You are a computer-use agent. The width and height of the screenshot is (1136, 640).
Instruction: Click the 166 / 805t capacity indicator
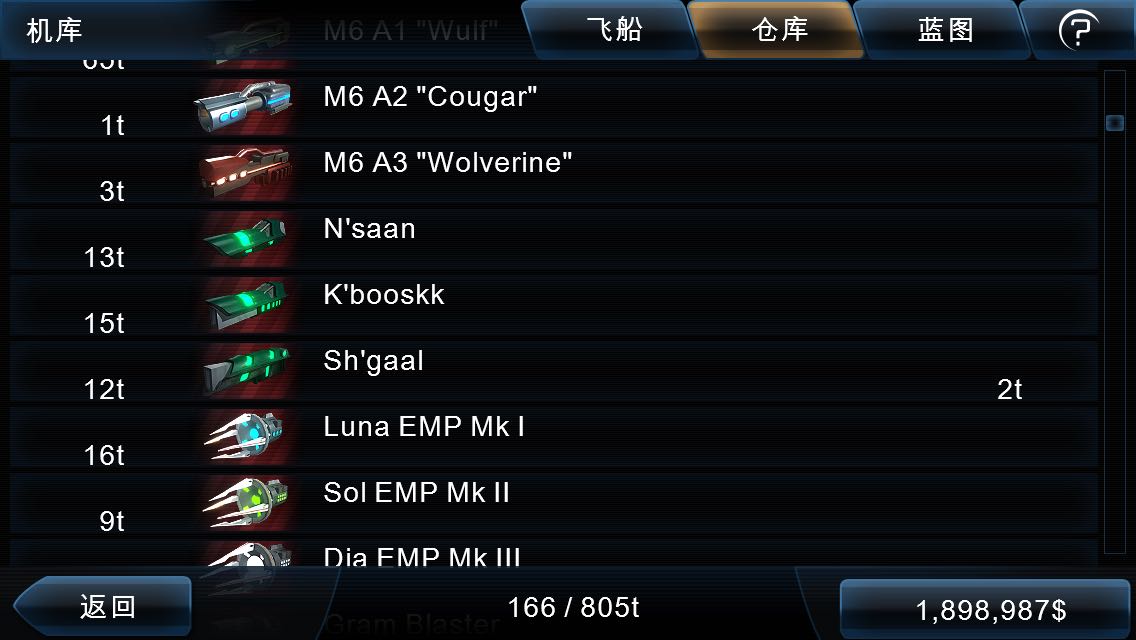click(x=573, y=607)
